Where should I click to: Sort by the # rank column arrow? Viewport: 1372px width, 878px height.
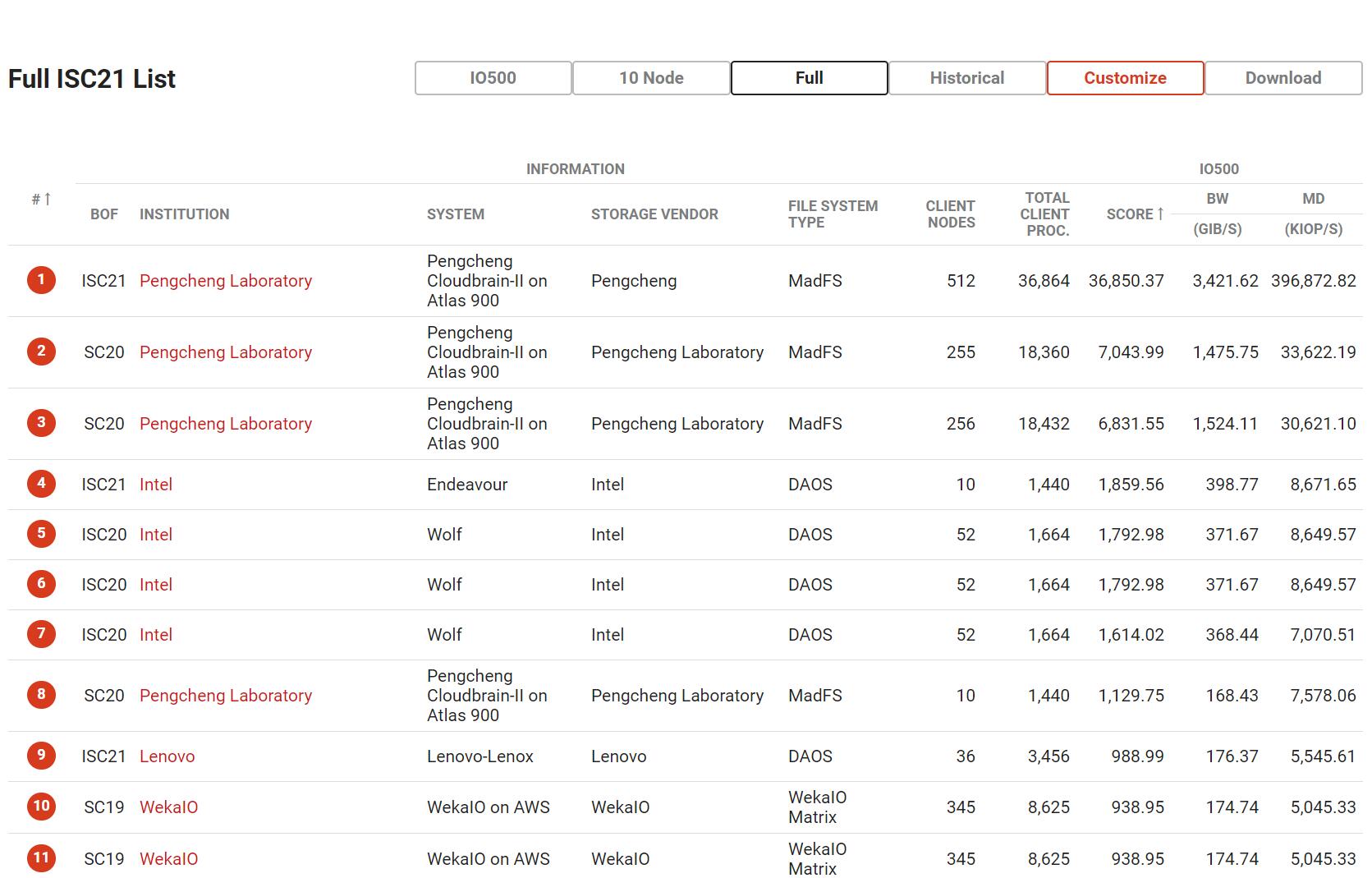click(x=42, y=199)
